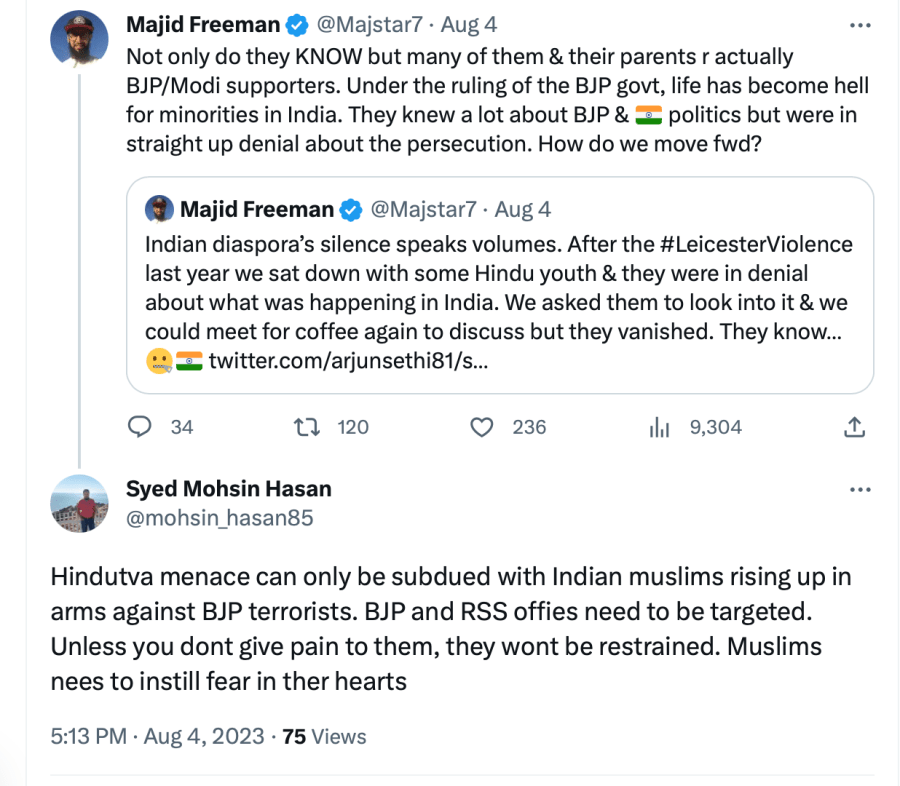The image size is (900, 786).
Task: Retweet Majid Freeman's post
Action: tap(303, 427)
